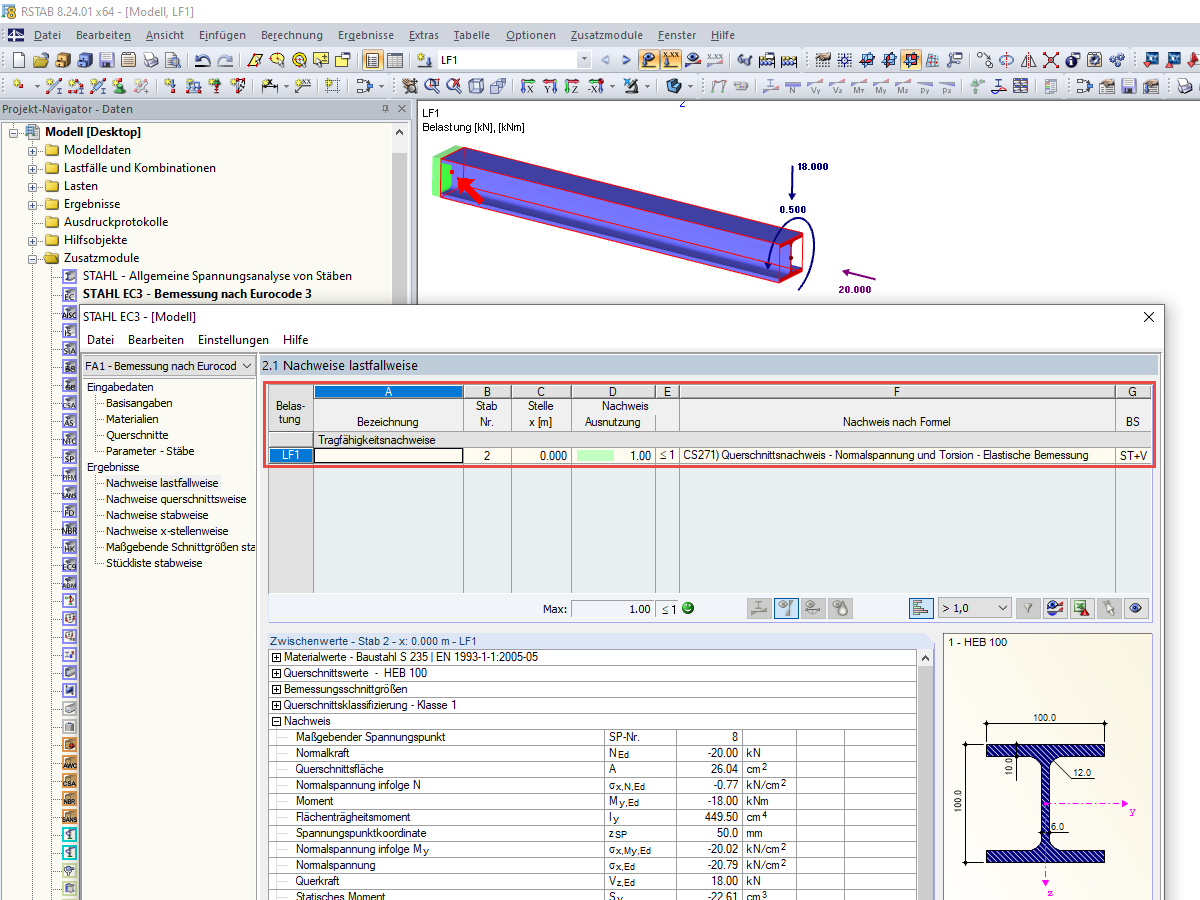Screen dimensions: 1200x900
Task: Click the Mz moment diagram icon
Action: pyautogui.click(x=903, y=87)
